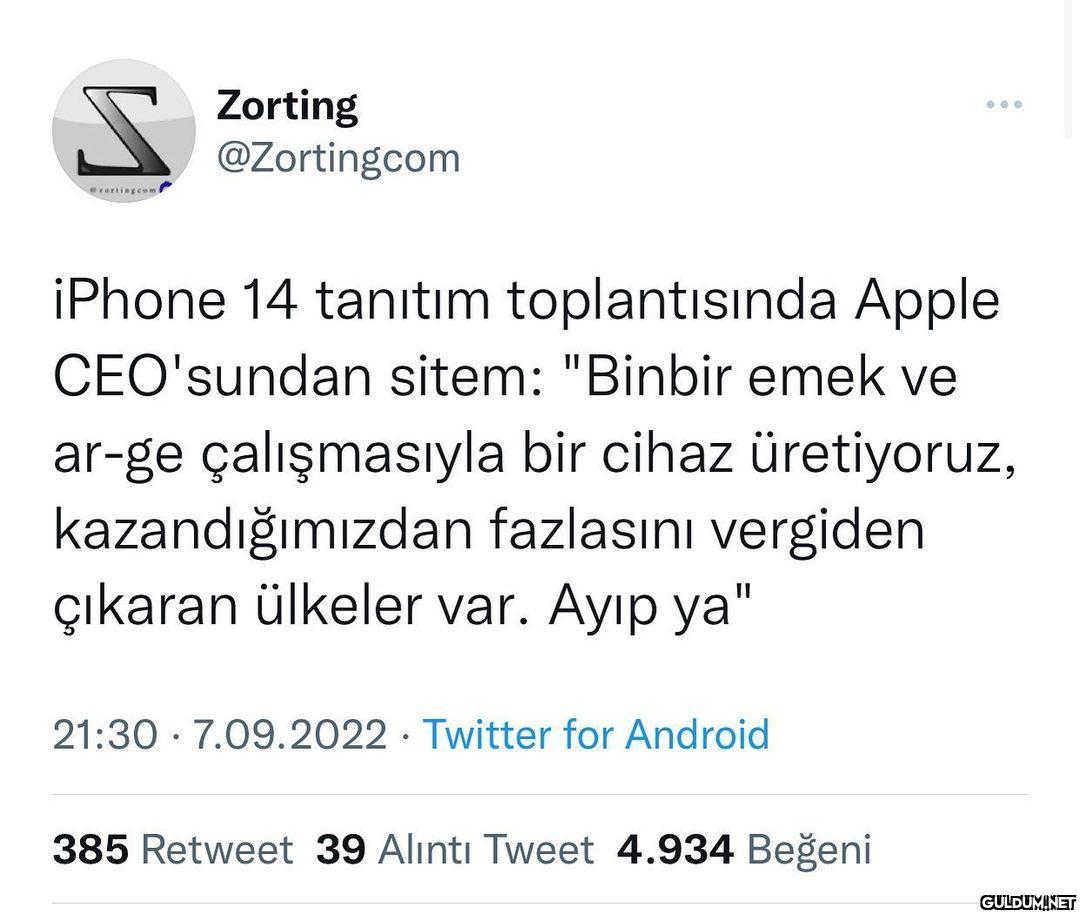This screenshot has height=914, width=1080.
Task: View the 39 Alıntı Tweet list
Action: pyautogui.click(x=455, y=849)
